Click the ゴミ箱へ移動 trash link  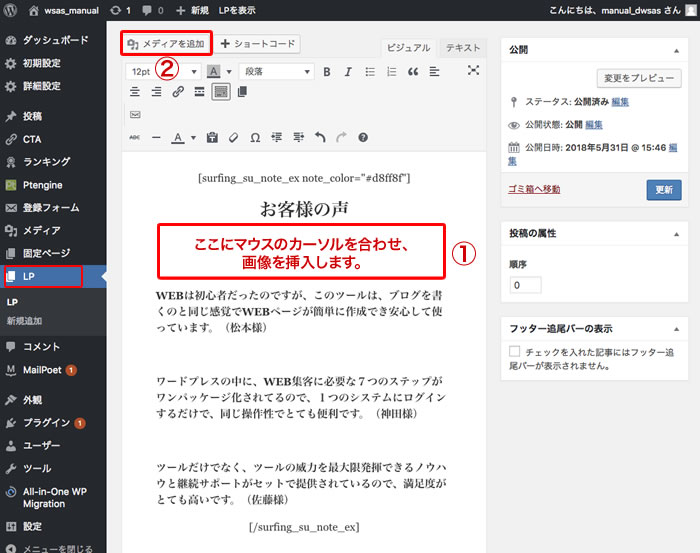[x=534, y=189]
